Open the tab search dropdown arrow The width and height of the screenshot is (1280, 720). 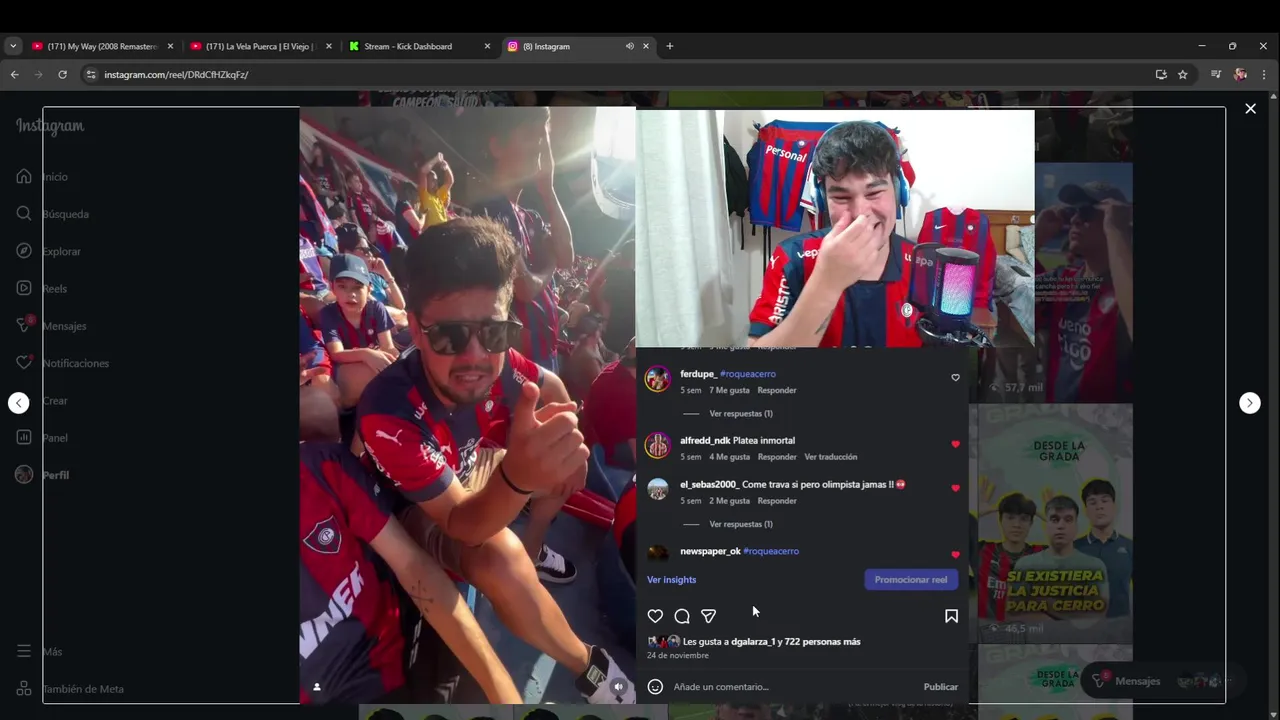[x=13, y=46]
